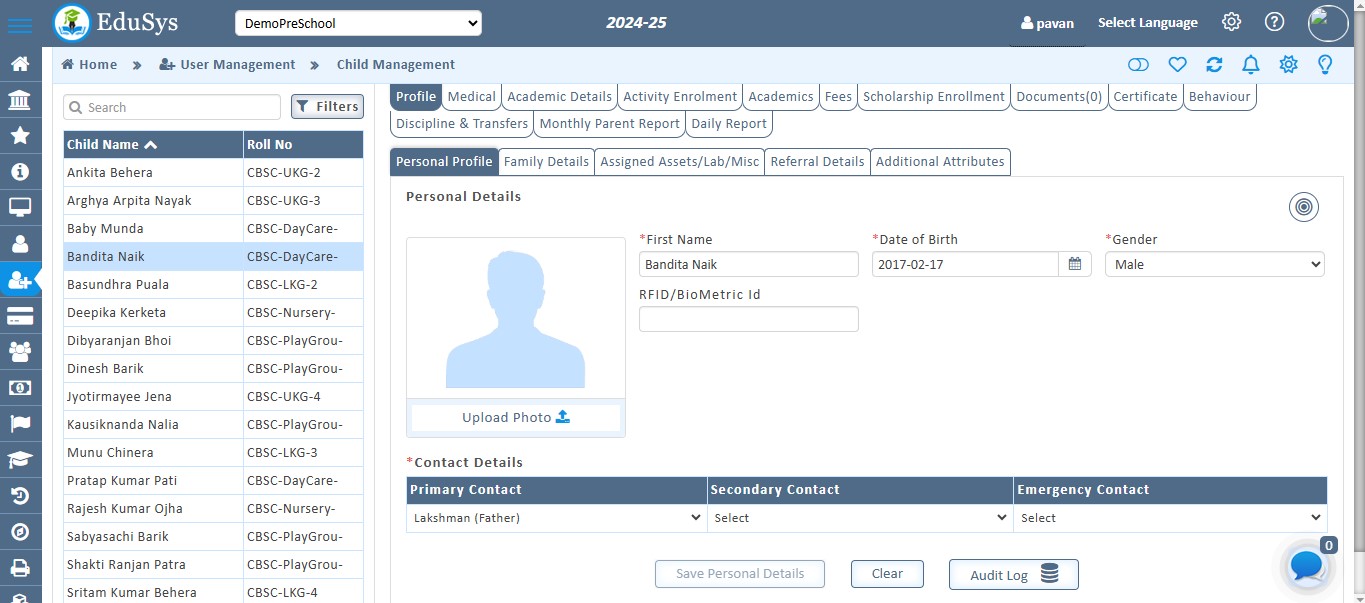Open the help question mark icon
This screenshot has width=1365, height=603.
tap(1274, 22)
